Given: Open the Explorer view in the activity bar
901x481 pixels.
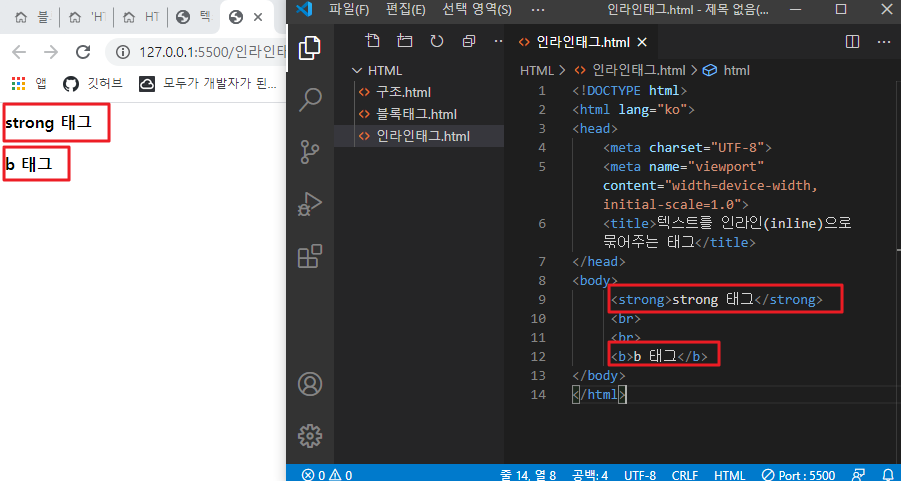Looking at the screenshot, I should point(310,48).
